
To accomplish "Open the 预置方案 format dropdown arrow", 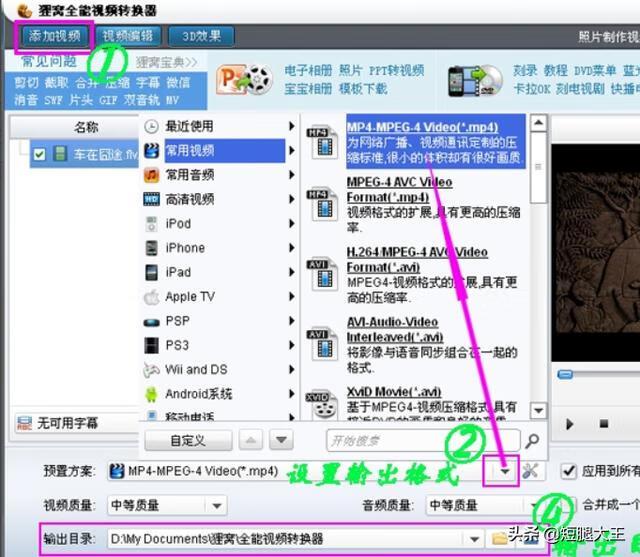I will point(505,471).
